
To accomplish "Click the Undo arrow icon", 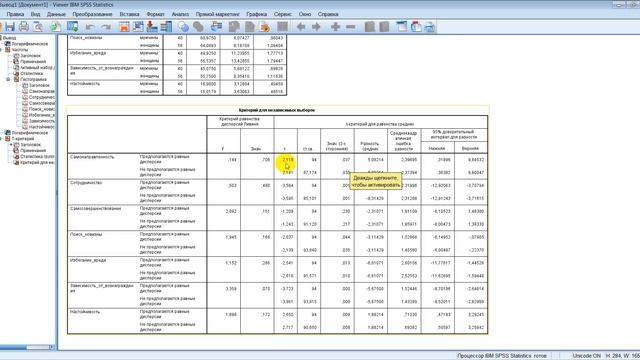I will click(x=90, y=27).
